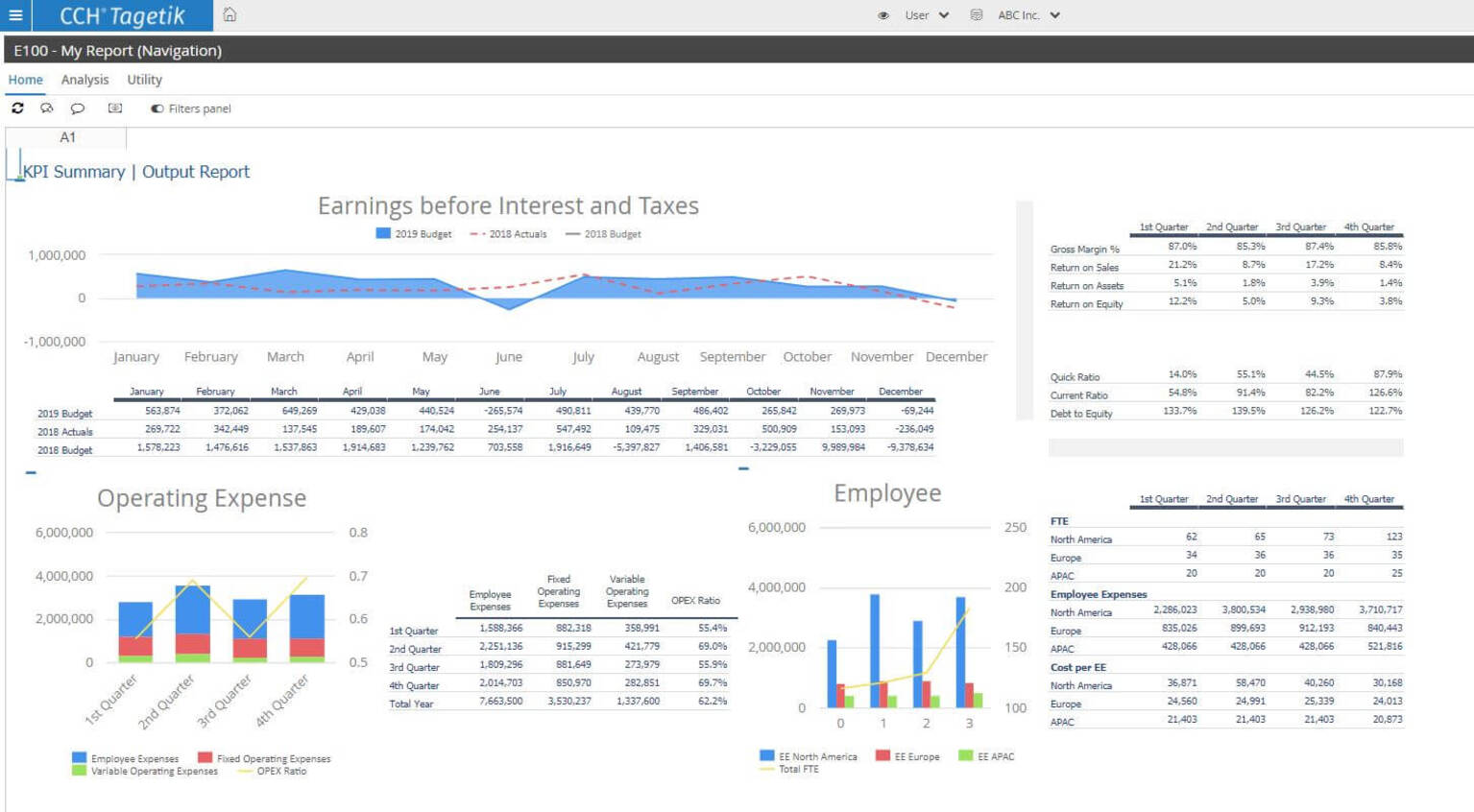Image resolution: width=1474 pixels, height=812 pixels.
Task: Toggle 2019 Budget series in EBIT legend
Action: tap(383, 233)
